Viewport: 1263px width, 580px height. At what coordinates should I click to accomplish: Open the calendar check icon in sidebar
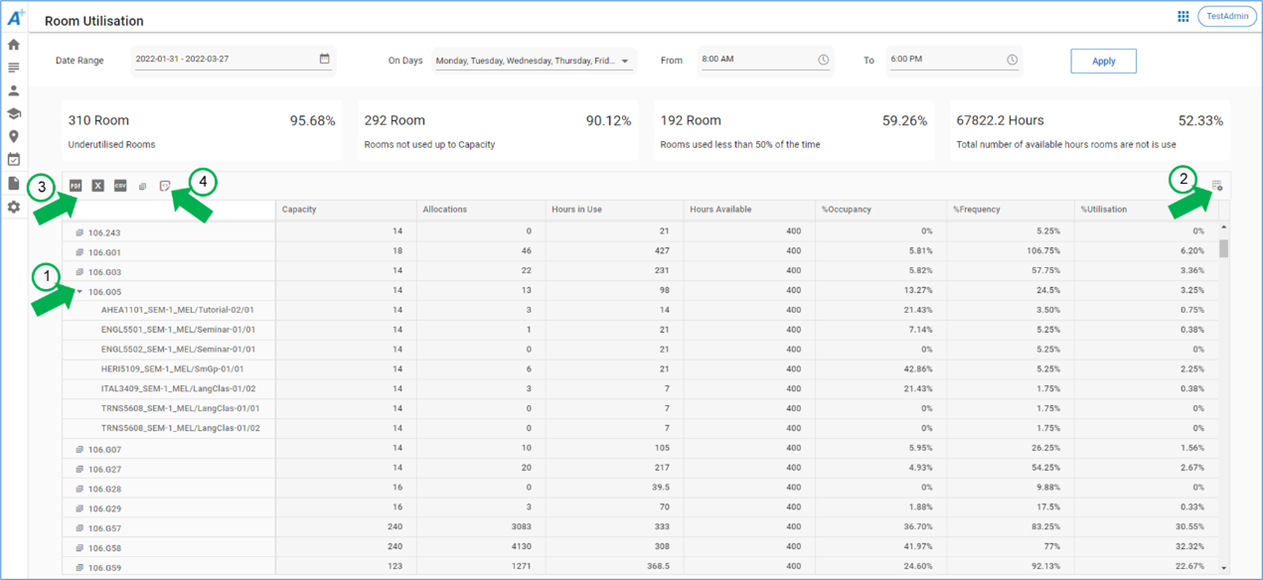[14, 160]
